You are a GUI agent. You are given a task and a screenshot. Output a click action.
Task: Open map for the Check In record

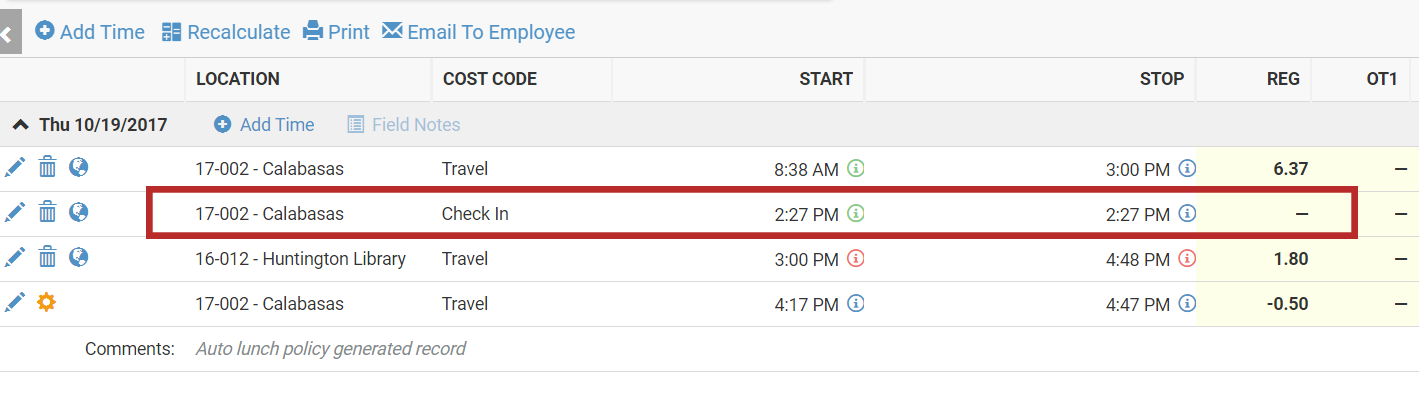(79, 212)
